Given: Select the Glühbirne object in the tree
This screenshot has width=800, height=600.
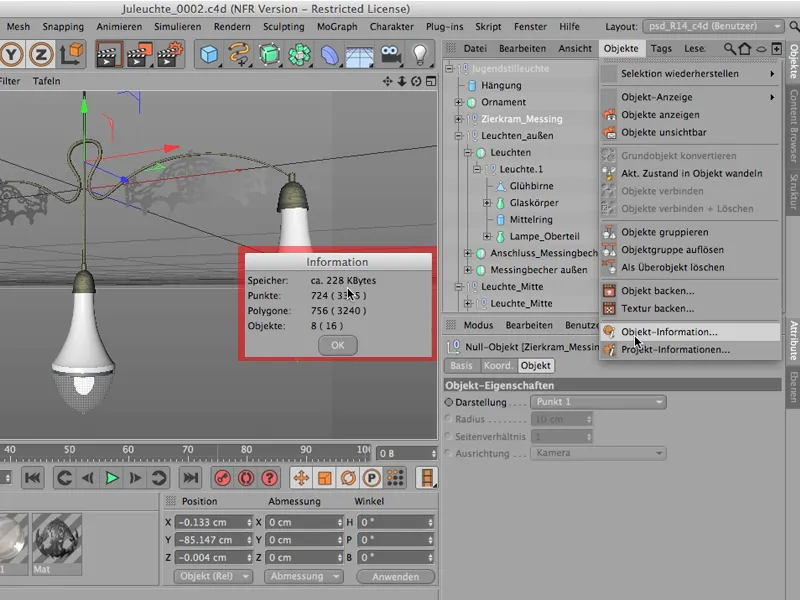Looking at the screenshot, I should click(x=531, y=186).
